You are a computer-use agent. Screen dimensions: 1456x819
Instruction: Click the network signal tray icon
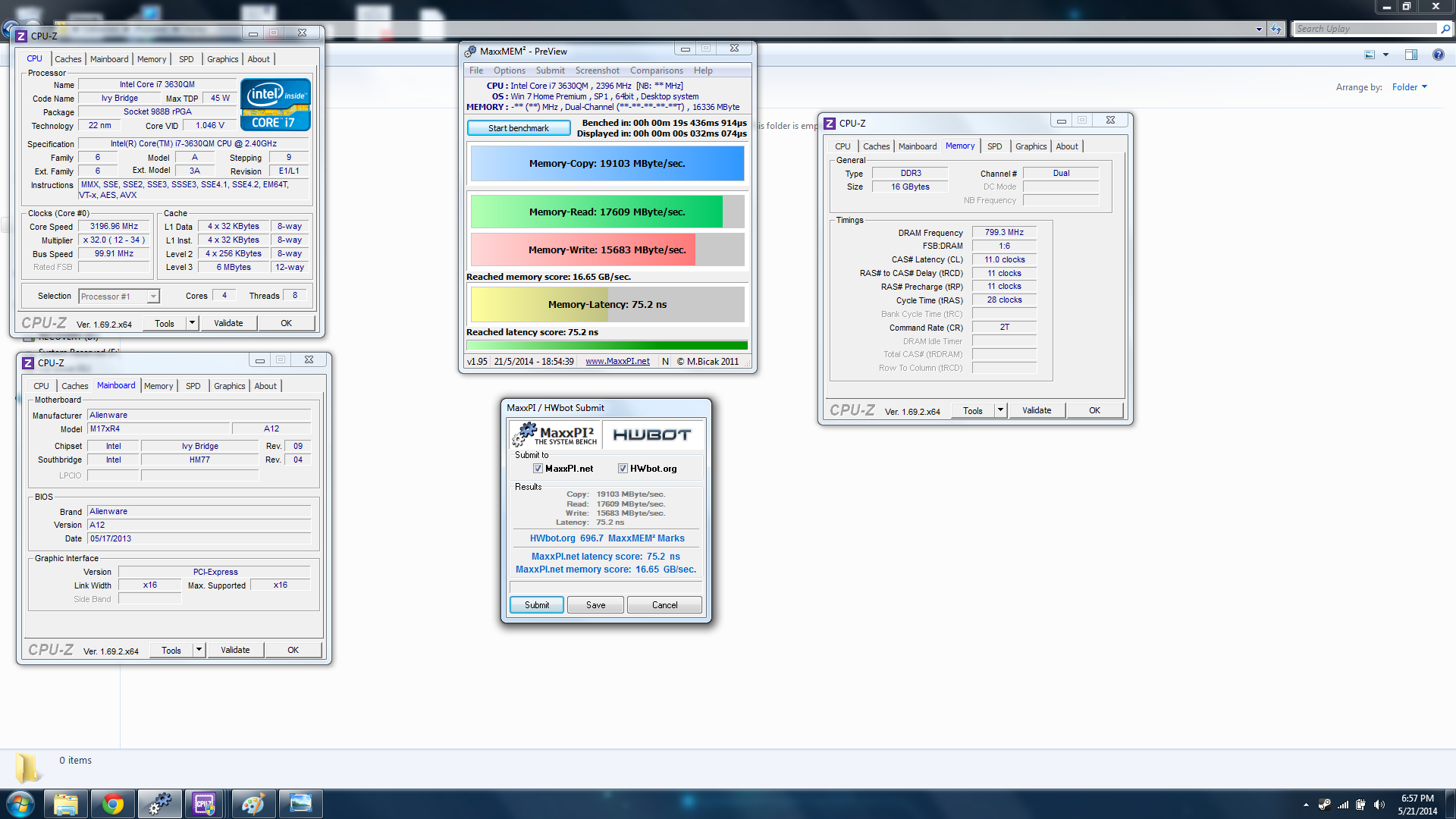coord(1342,805)
